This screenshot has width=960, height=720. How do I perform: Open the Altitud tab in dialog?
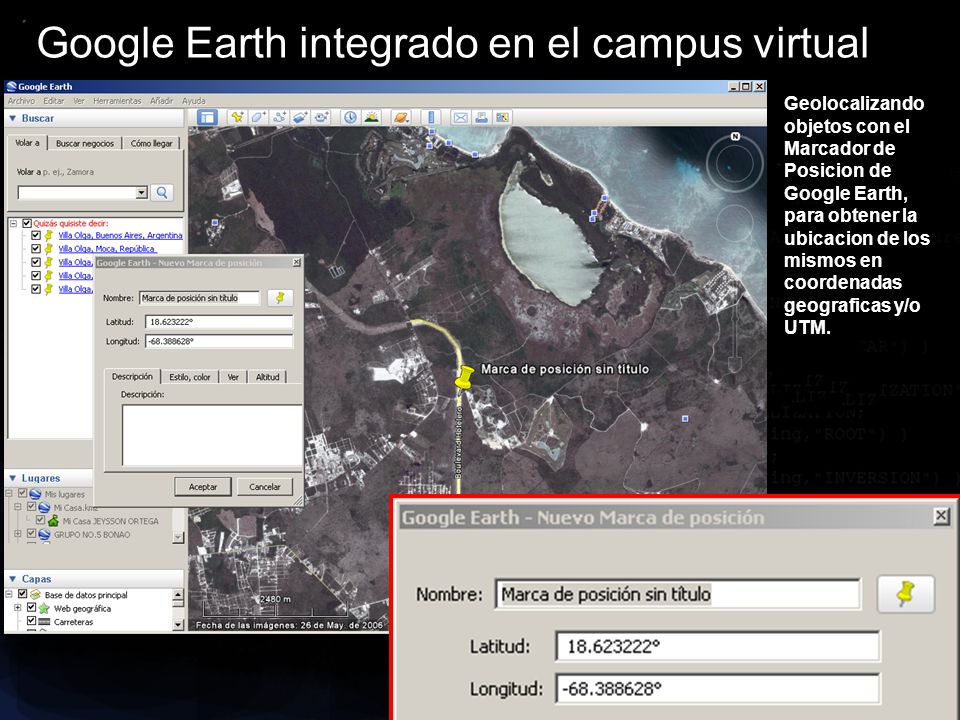(x=268, y=377)
